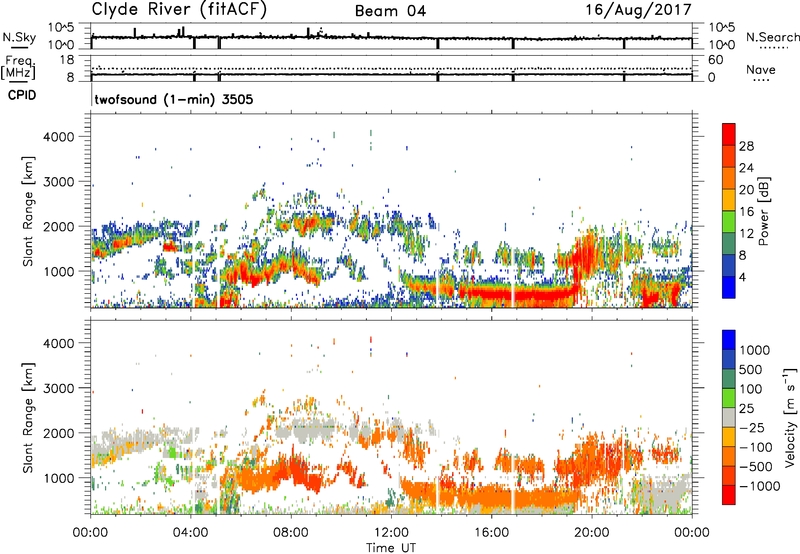This screenshot has height=554, width=800.
Task: Click the 'CPID' label
Action: coord(22,95)
